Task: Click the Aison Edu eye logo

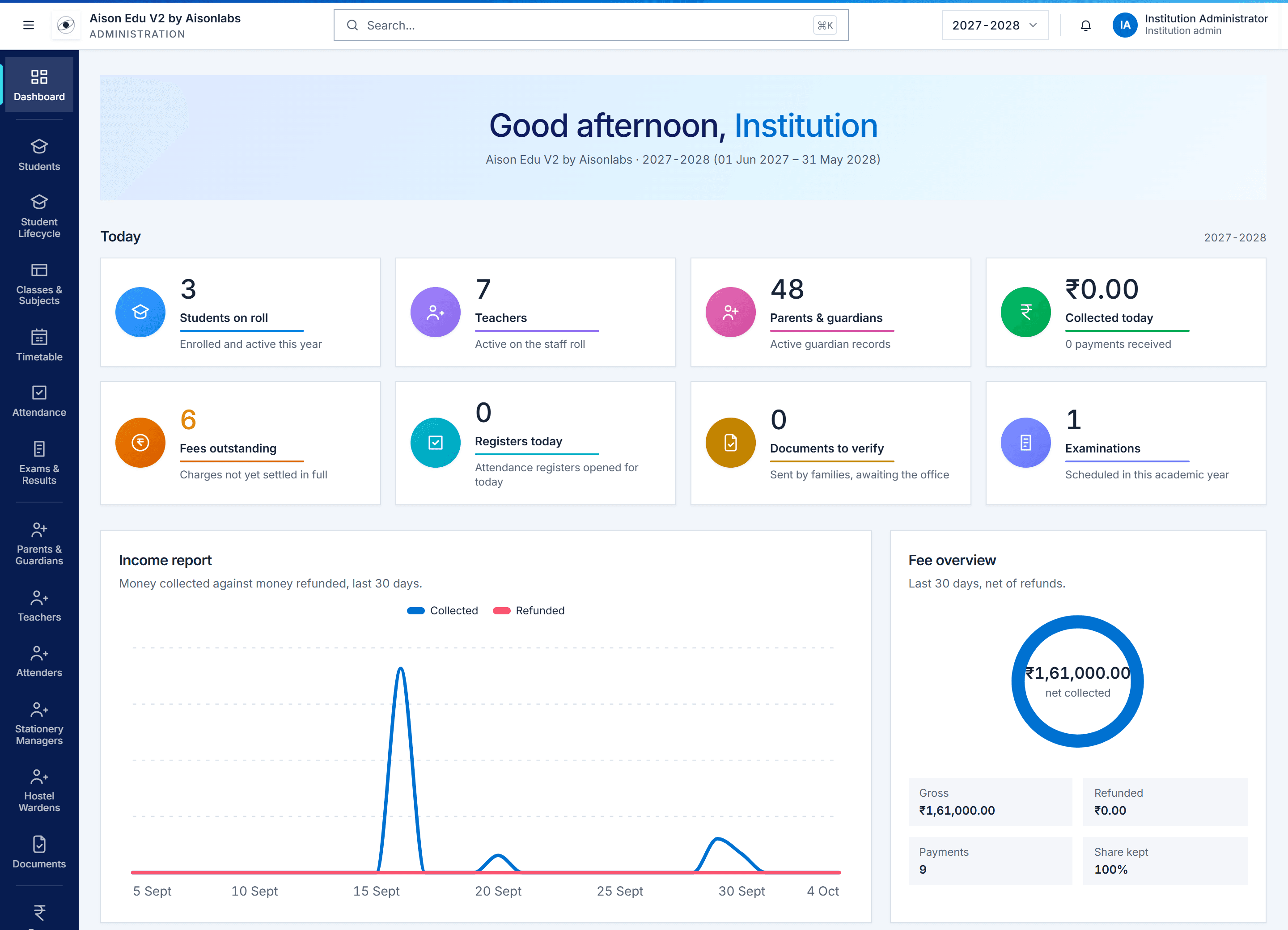Action: 66,25
